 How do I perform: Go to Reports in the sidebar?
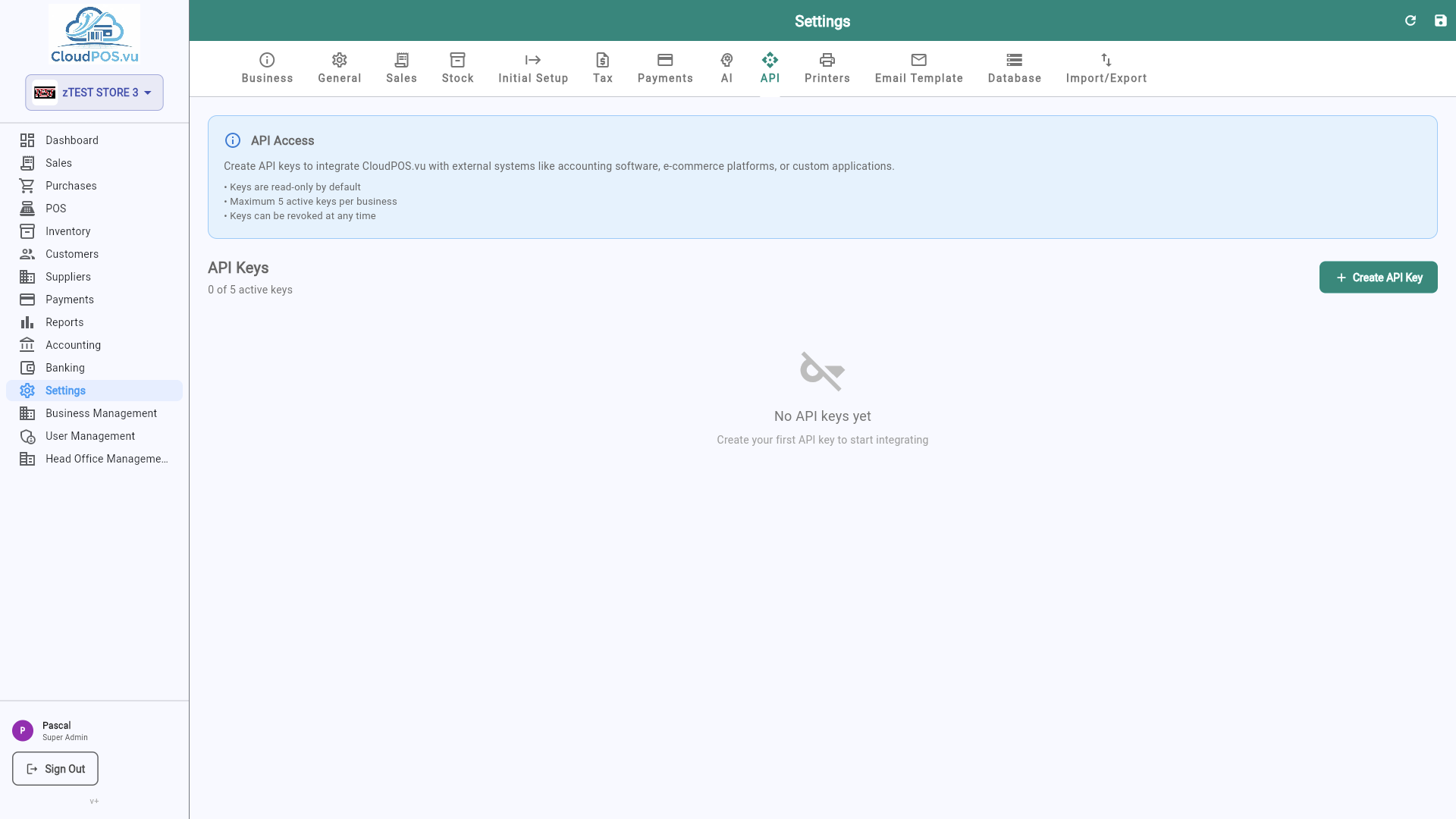(x=94, y=322)
